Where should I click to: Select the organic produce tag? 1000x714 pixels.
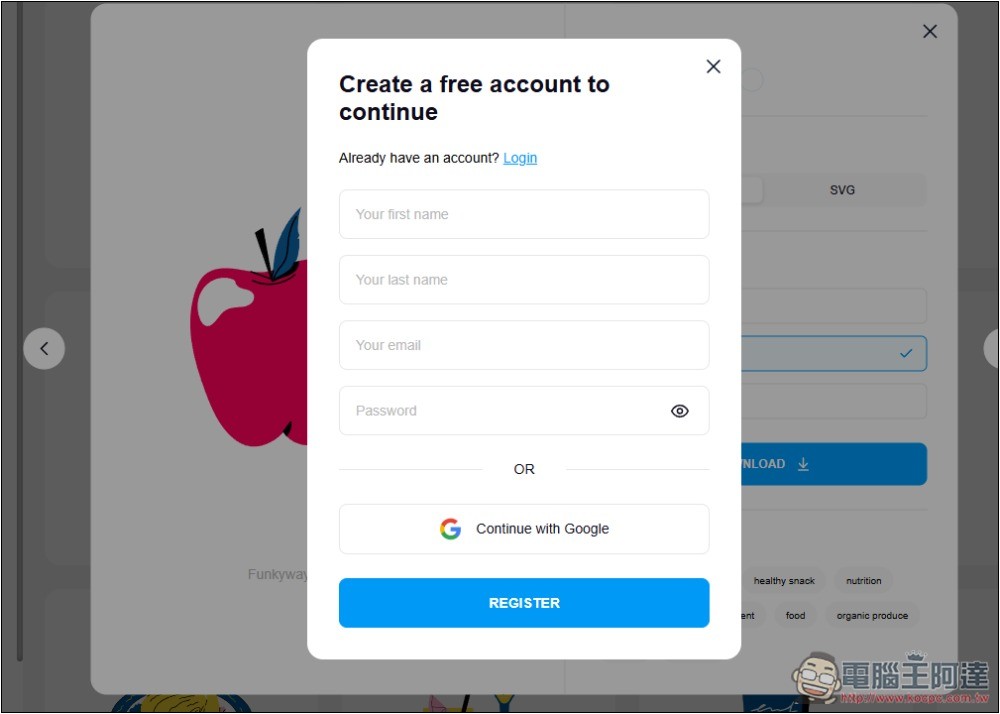click(872, 616)
